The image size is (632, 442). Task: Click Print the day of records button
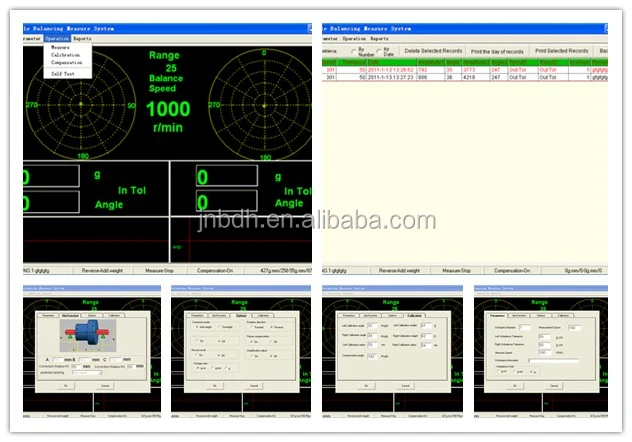click(x=497, y=52)
